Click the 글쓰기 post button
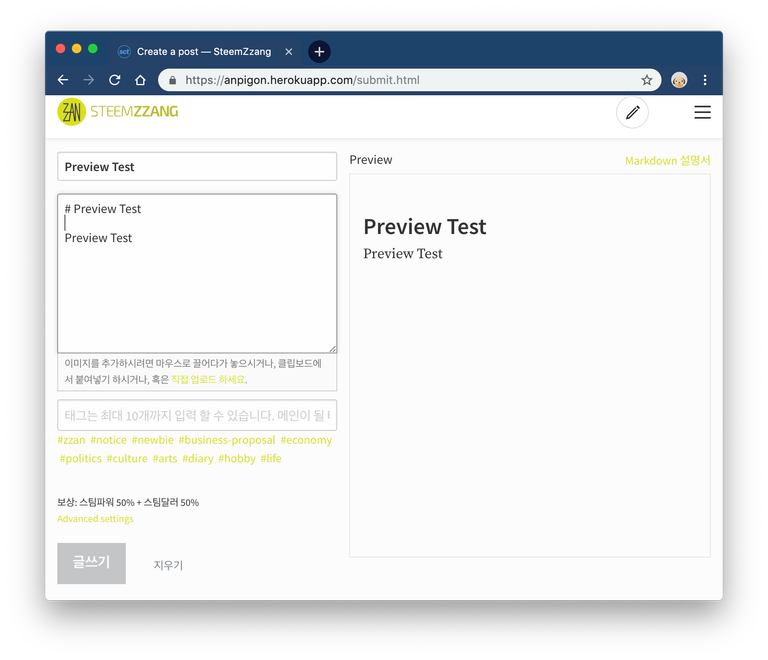This screenshot has width=768, height=660. (92, 563)
